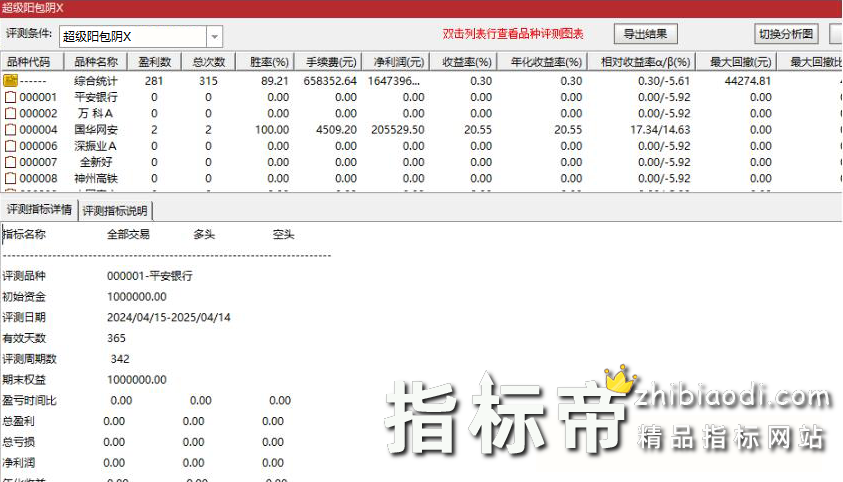Click the document icon beside 000006
The image size is (843, 482).
point(10,146)
